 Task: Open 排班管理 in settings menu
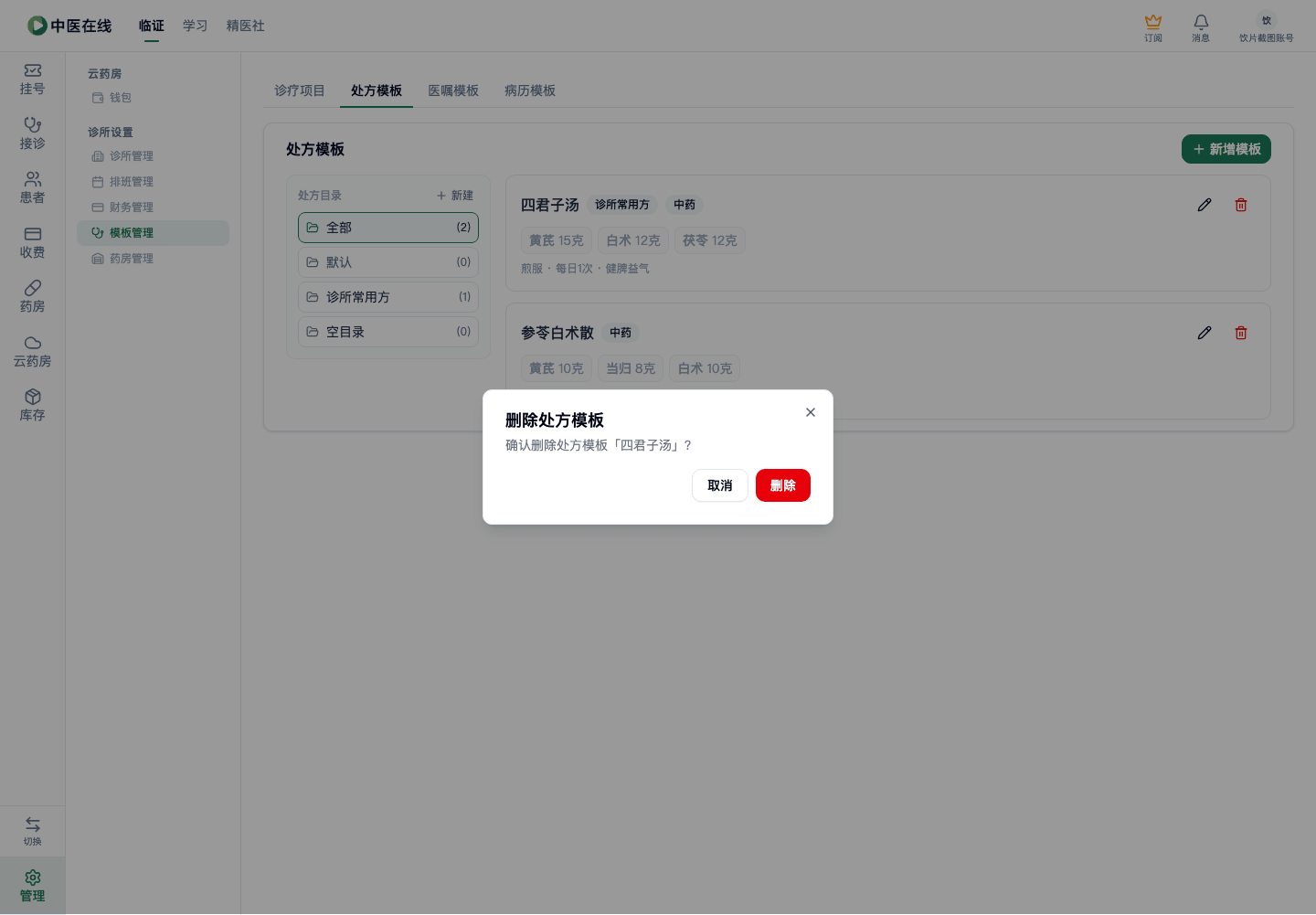(153, 182)
